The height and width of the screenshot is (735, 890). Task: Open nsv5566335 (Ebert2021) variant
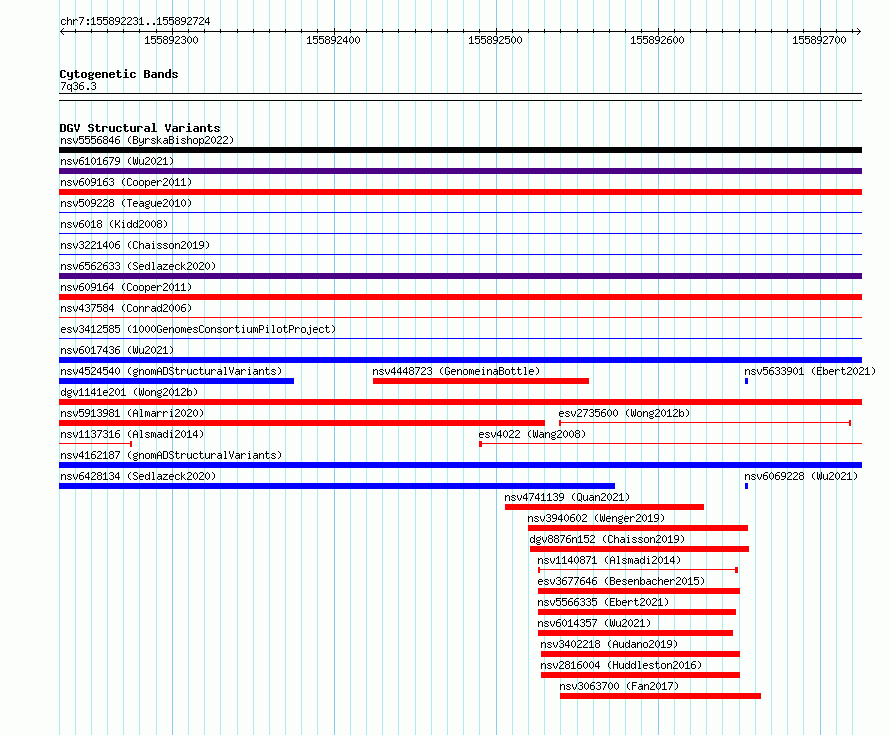603,602
